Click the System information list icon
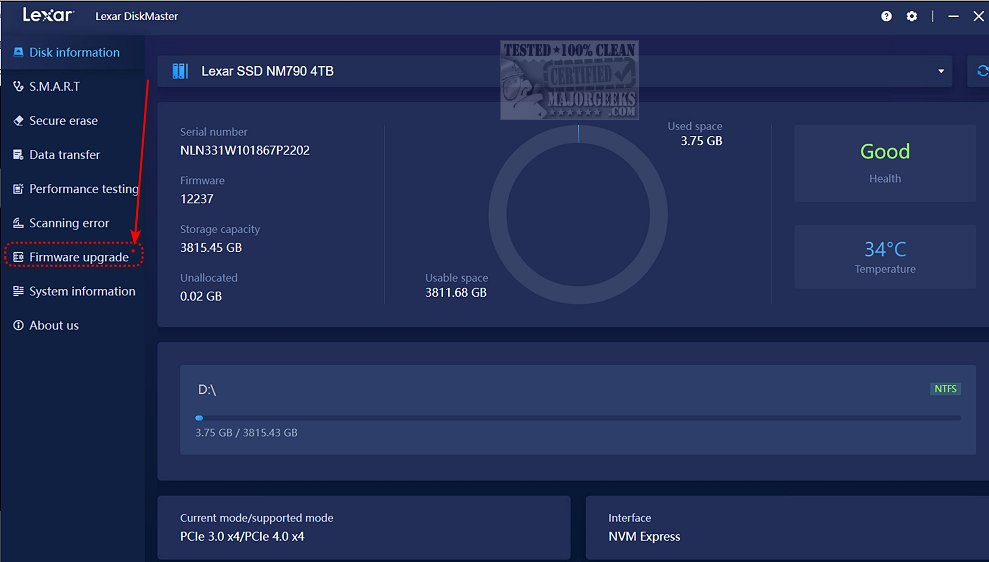989x562 pixels. click(18, 291)
